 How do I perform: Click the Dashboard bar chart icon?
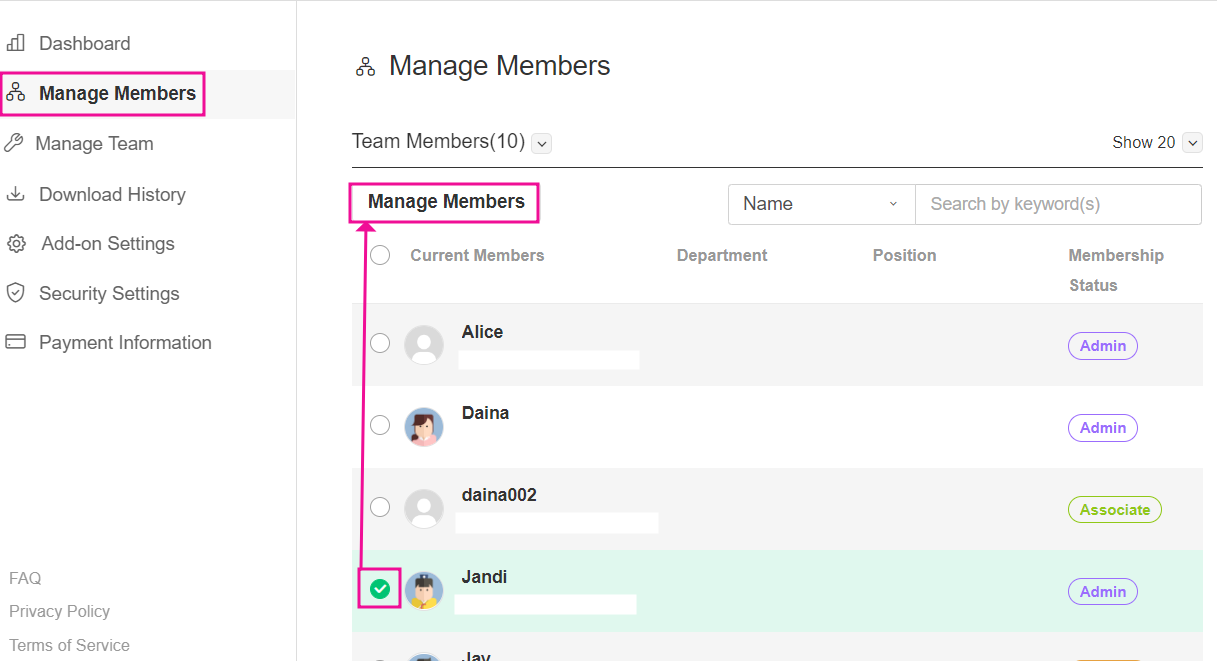coord(16,43)
